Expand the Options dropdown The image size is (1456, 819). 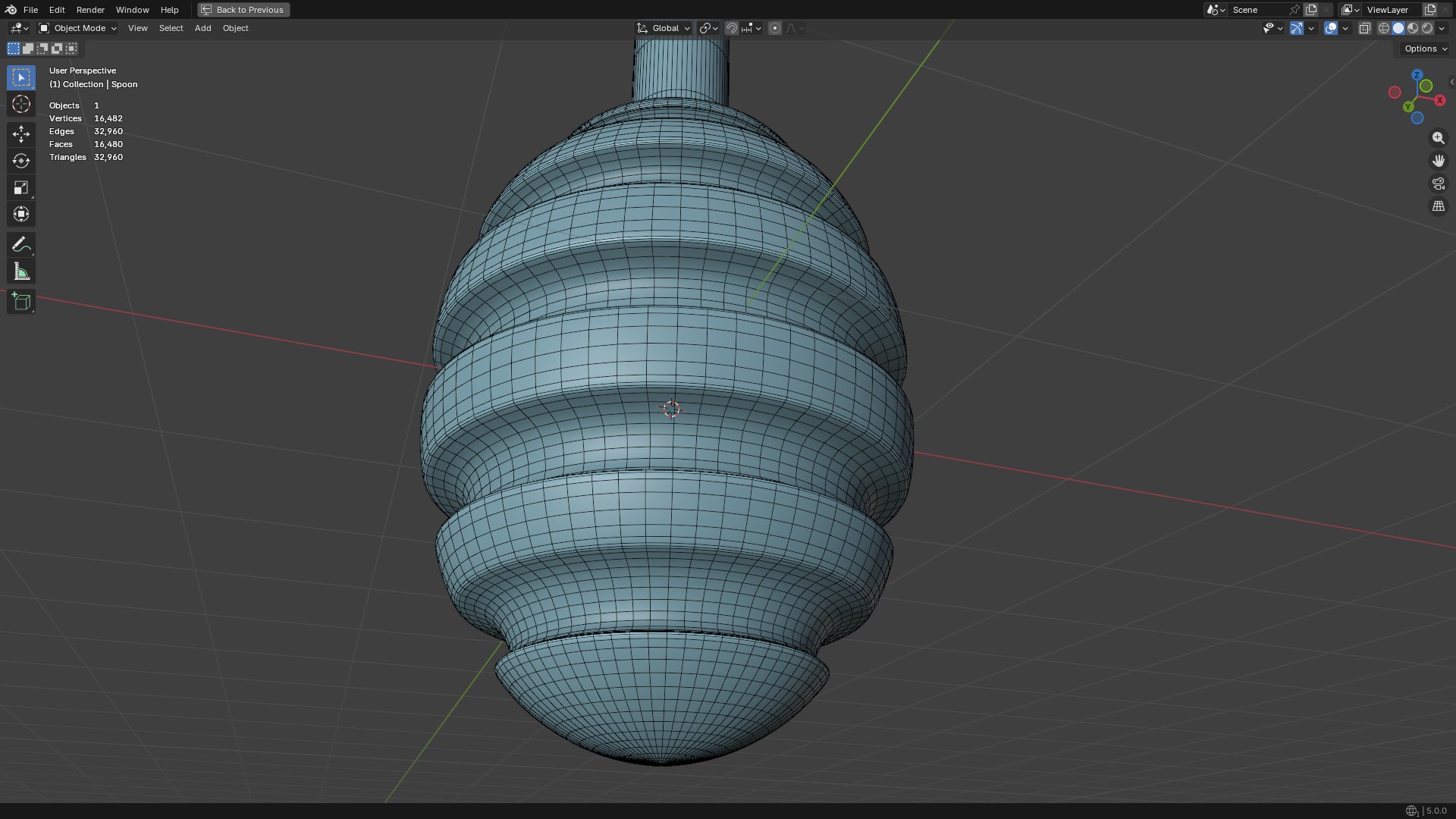point(1425,49)
